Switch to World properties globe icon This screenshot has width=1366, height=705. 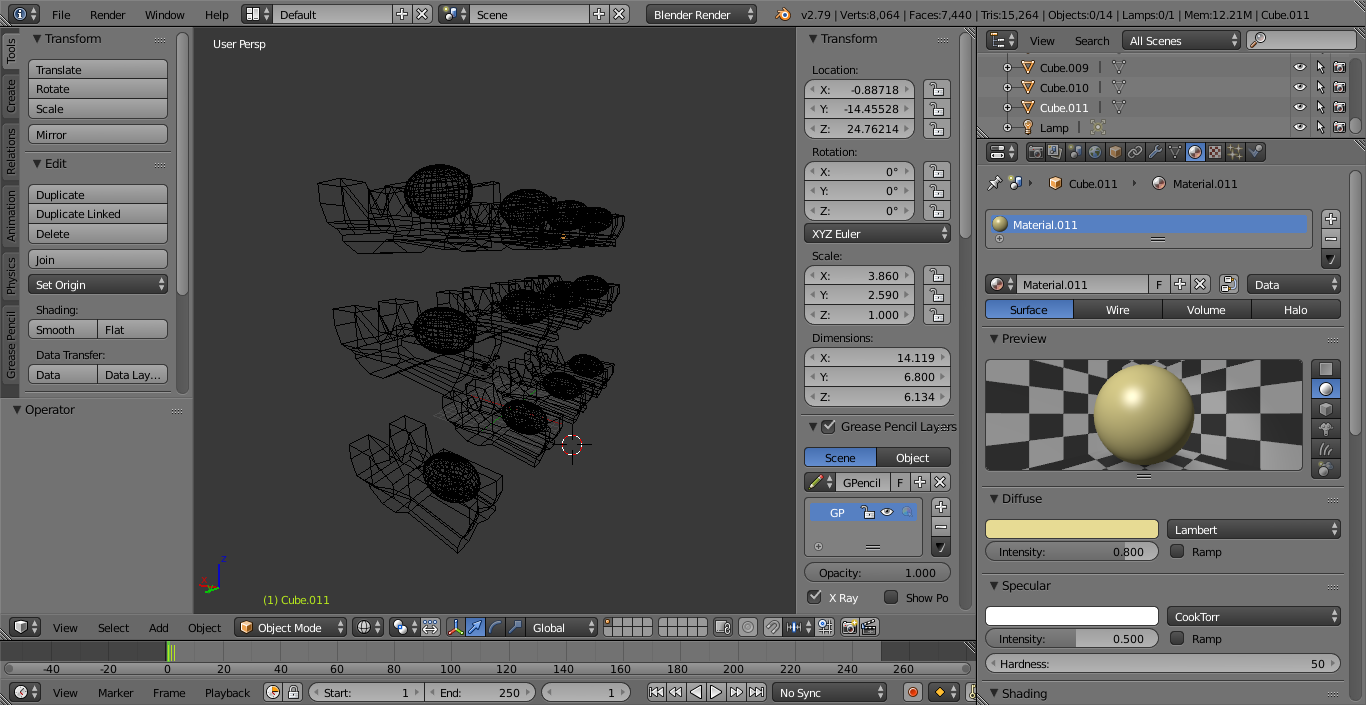click(1095, 152)
